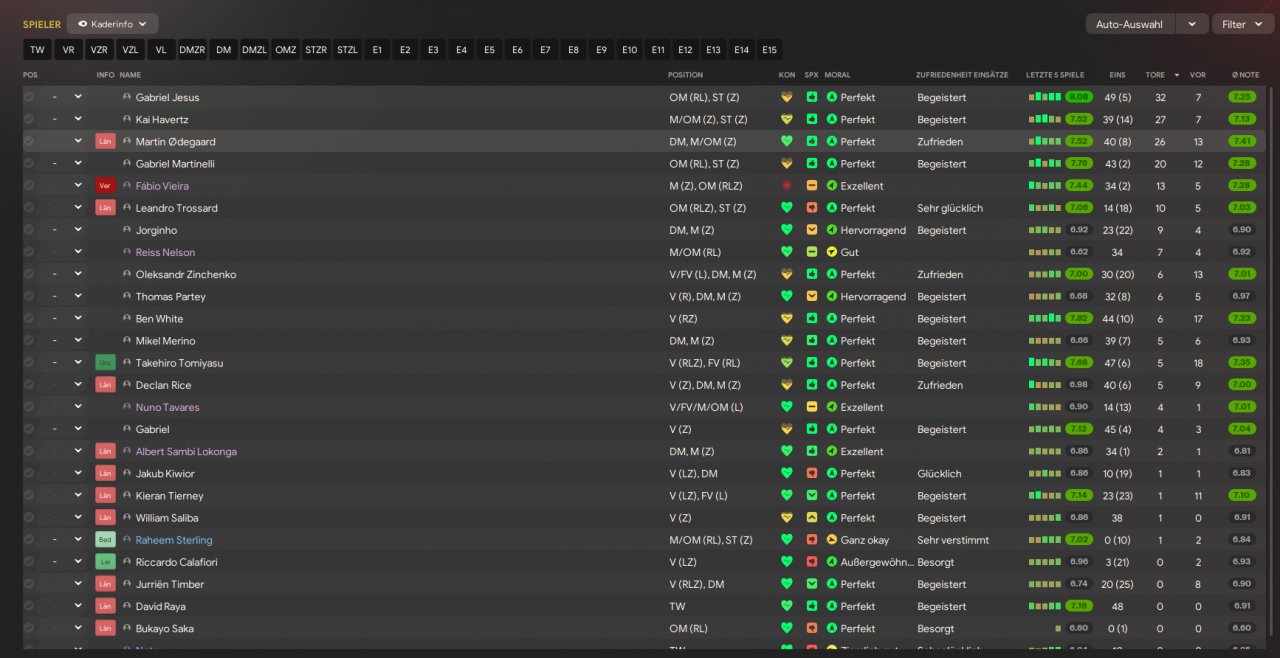Select the STZL position slot
Viewport: 1280px width, 658px height.
347,49
